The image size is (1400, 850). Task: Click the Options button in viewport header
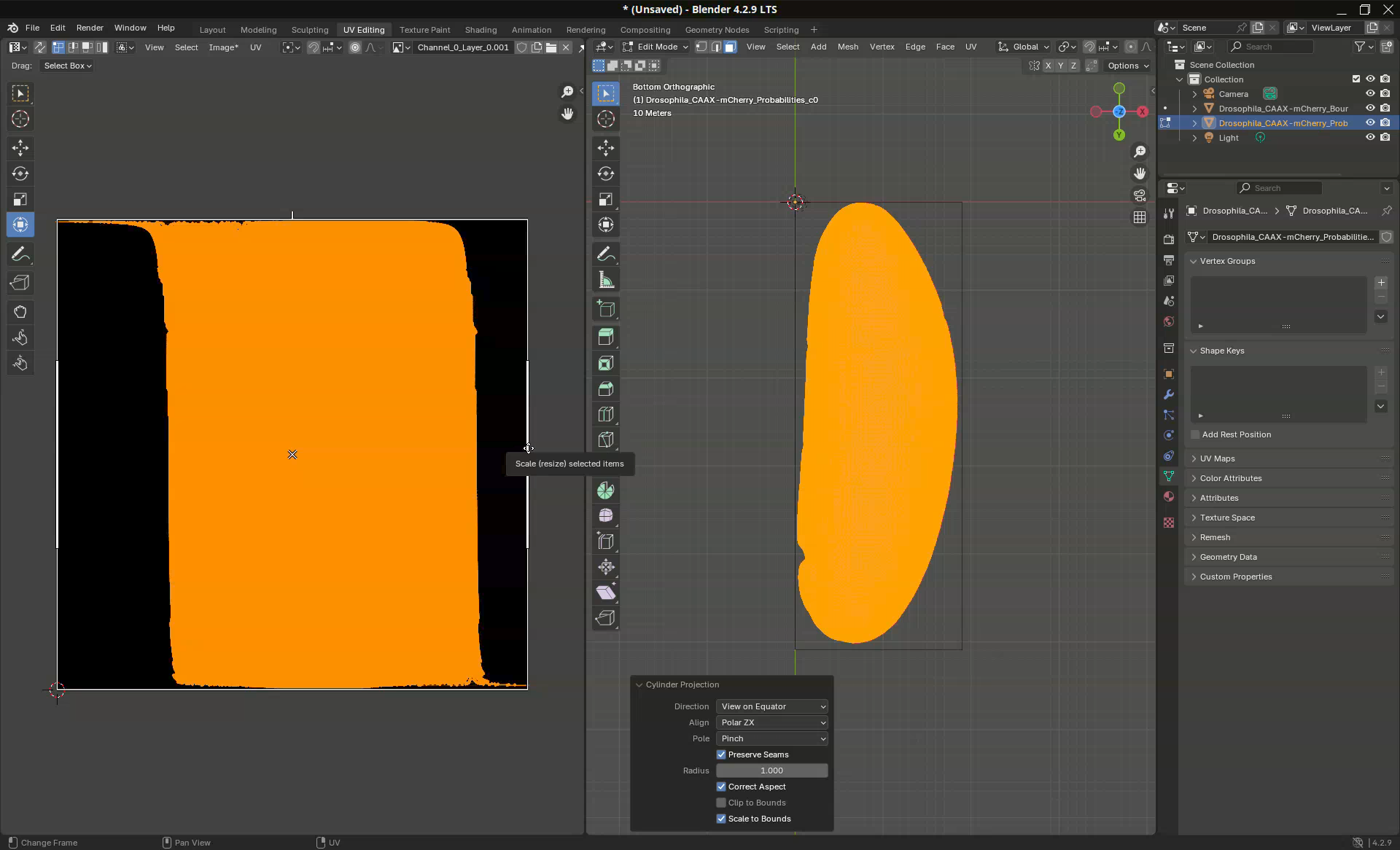pos(1127,66)
